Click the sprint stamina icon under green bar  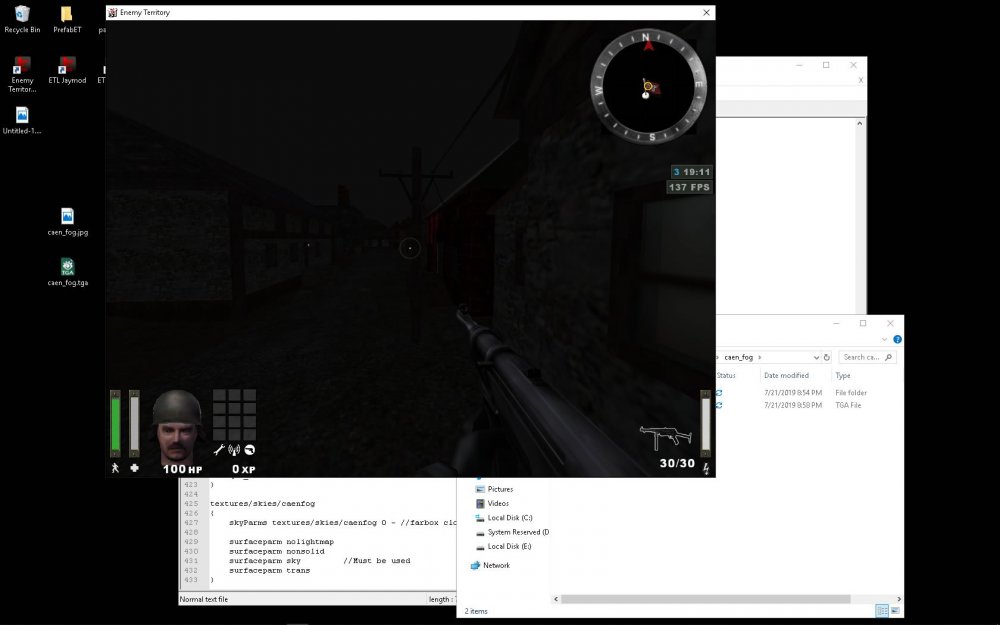pyautogui.click(x=115, y=467)
